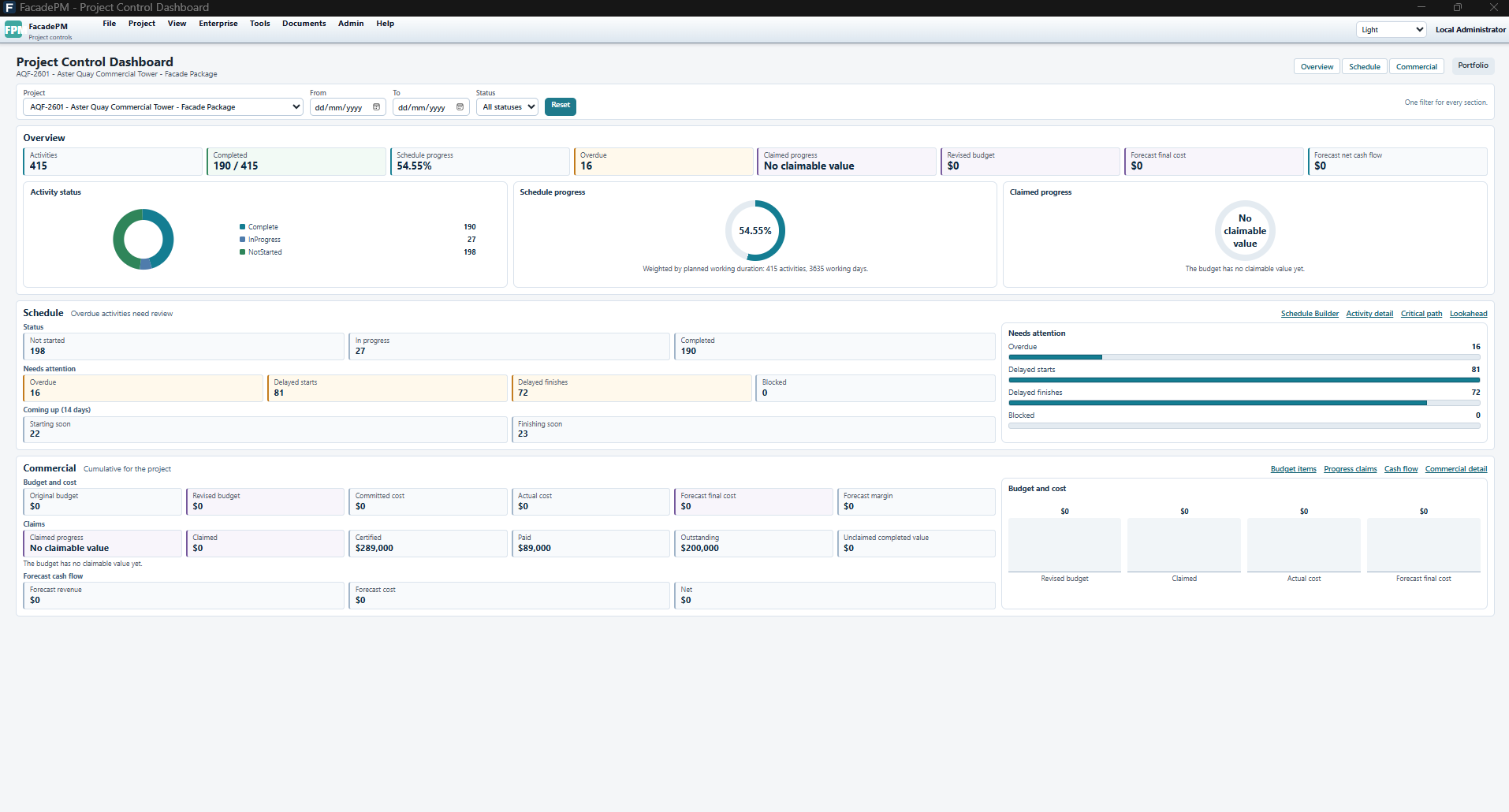Click the Reset filters button
1509x812 pixels.
point(561,106)
